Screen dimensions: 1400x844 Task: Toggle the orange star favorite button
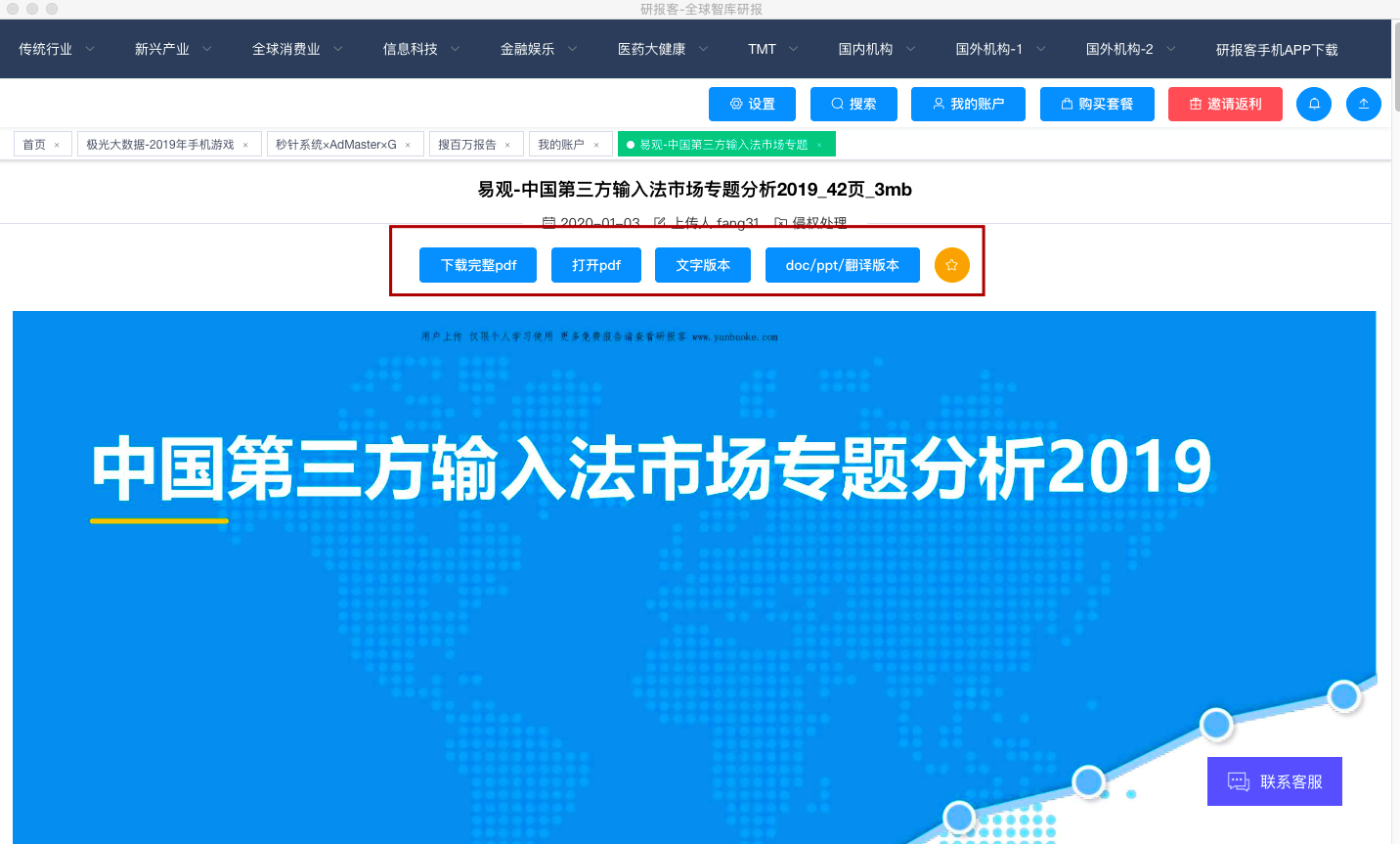point(951,264)
